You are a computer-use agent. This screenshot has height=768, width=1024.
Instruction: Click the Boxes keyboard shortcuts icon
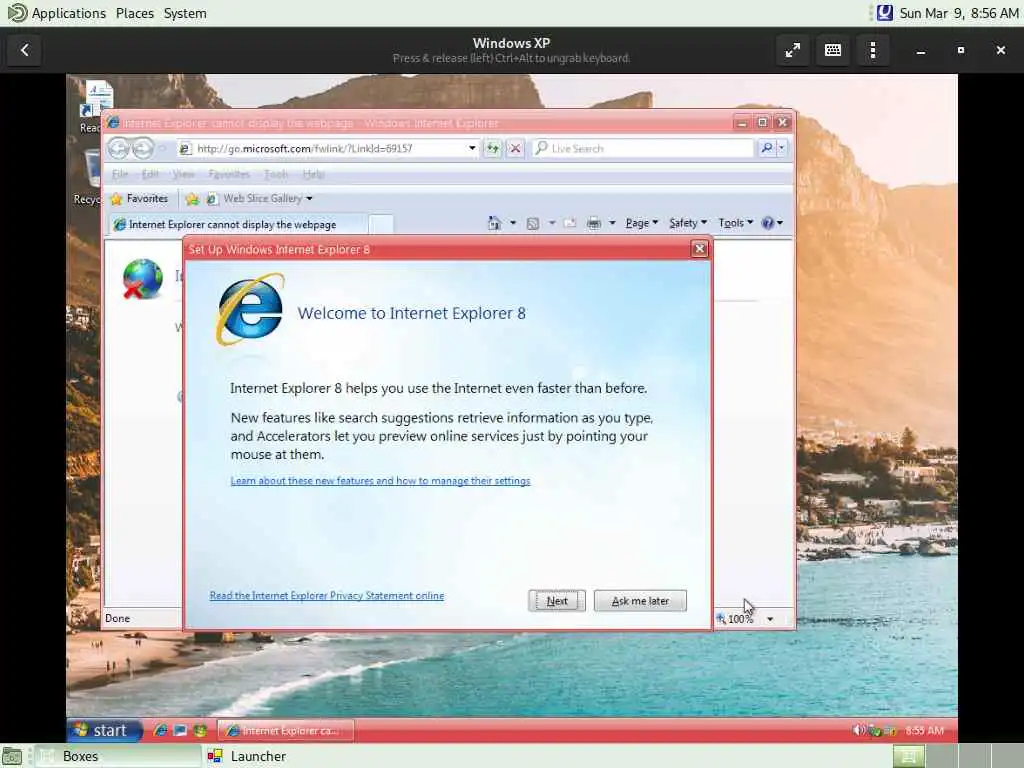point(833,50)
